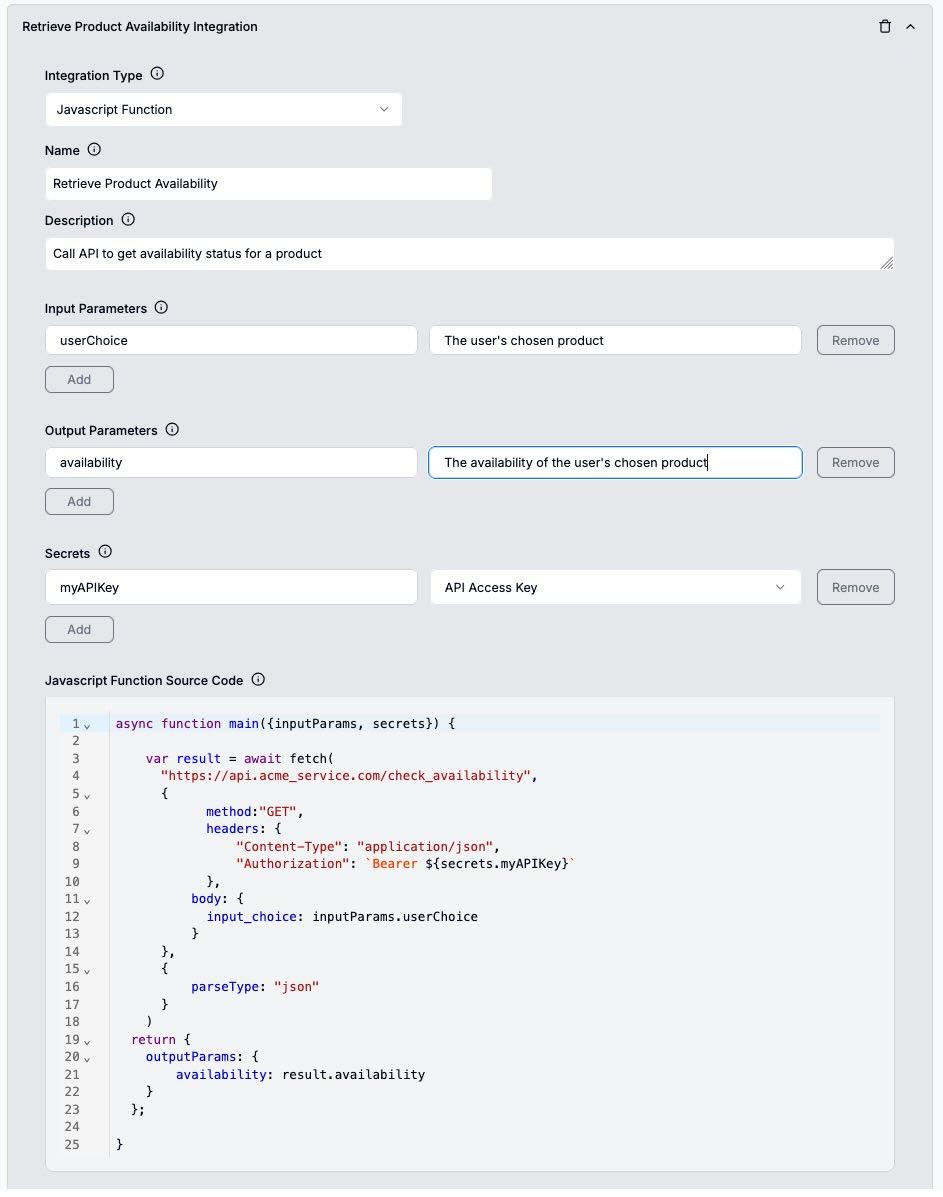Show info tooltip for Integration Type
Image resolution: width=943 pixels, height=1197 pixels.
157,74
